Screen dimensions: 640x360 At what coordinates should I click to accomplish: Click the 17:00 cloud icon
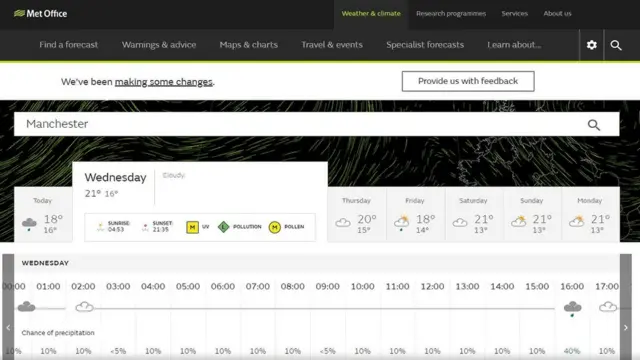pos(608,306)
